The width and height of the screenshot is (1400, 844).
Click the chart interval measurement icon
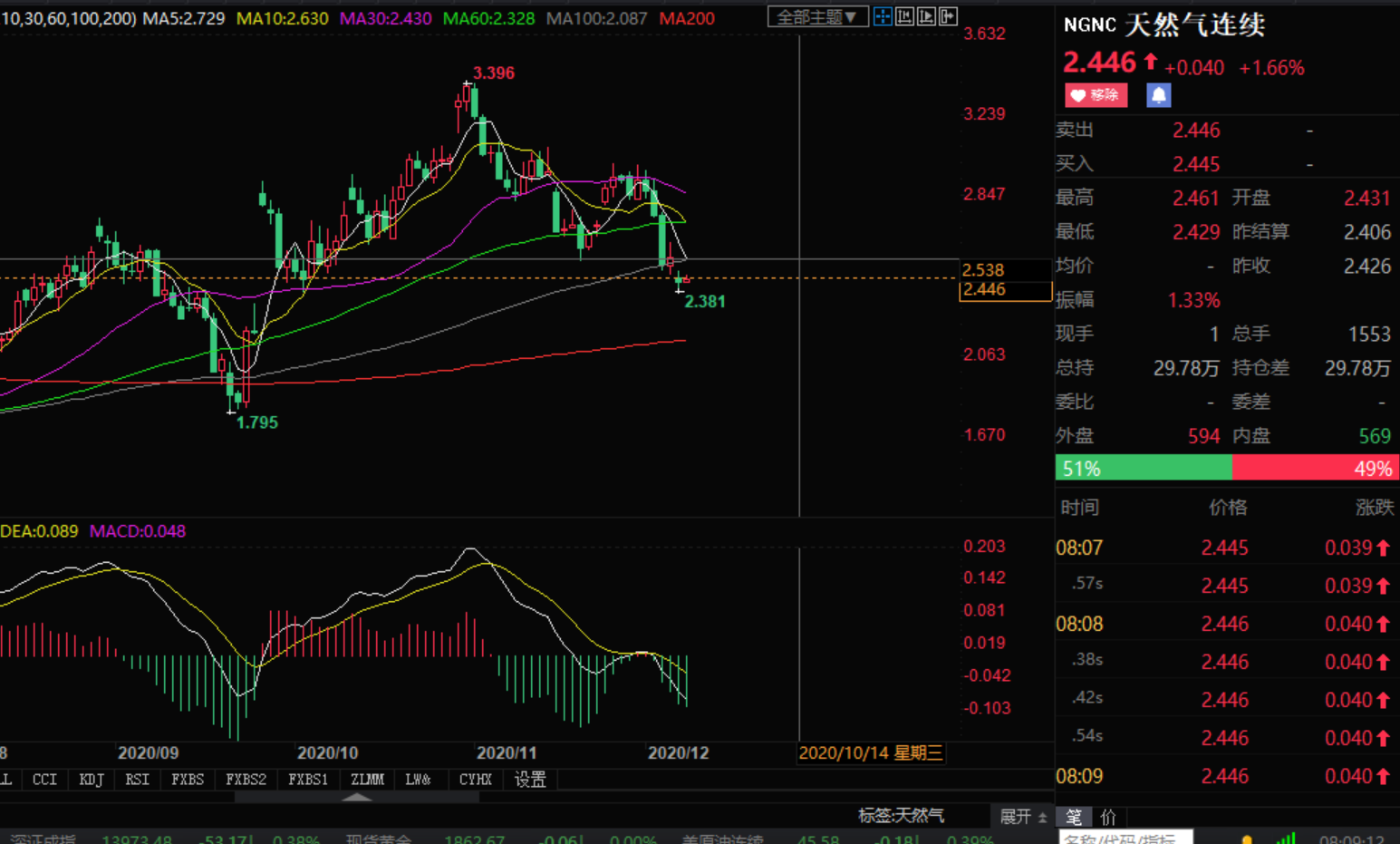click(x=904, y=16)
